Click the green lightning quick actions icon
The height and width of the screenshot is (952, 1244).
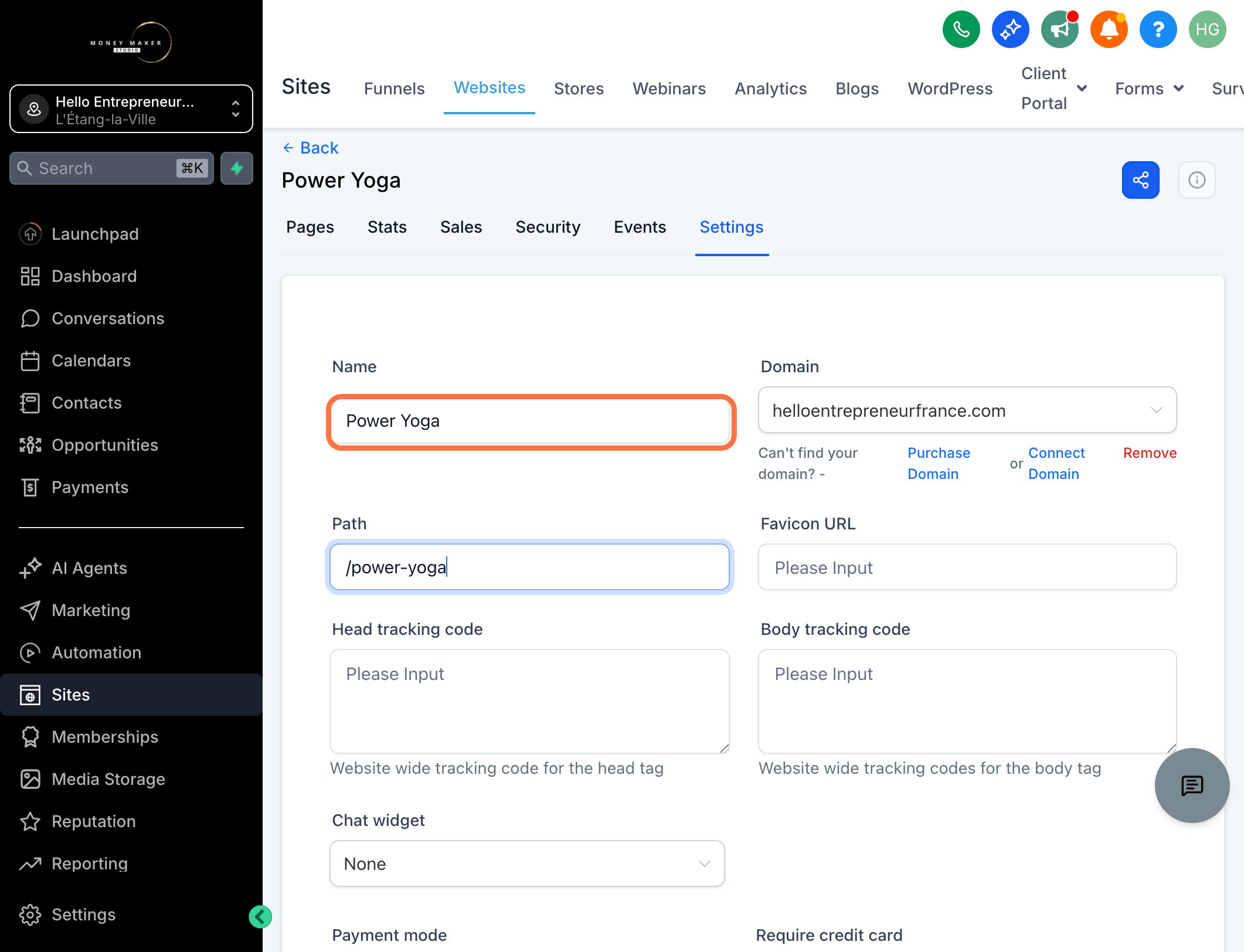coord(237,168)
